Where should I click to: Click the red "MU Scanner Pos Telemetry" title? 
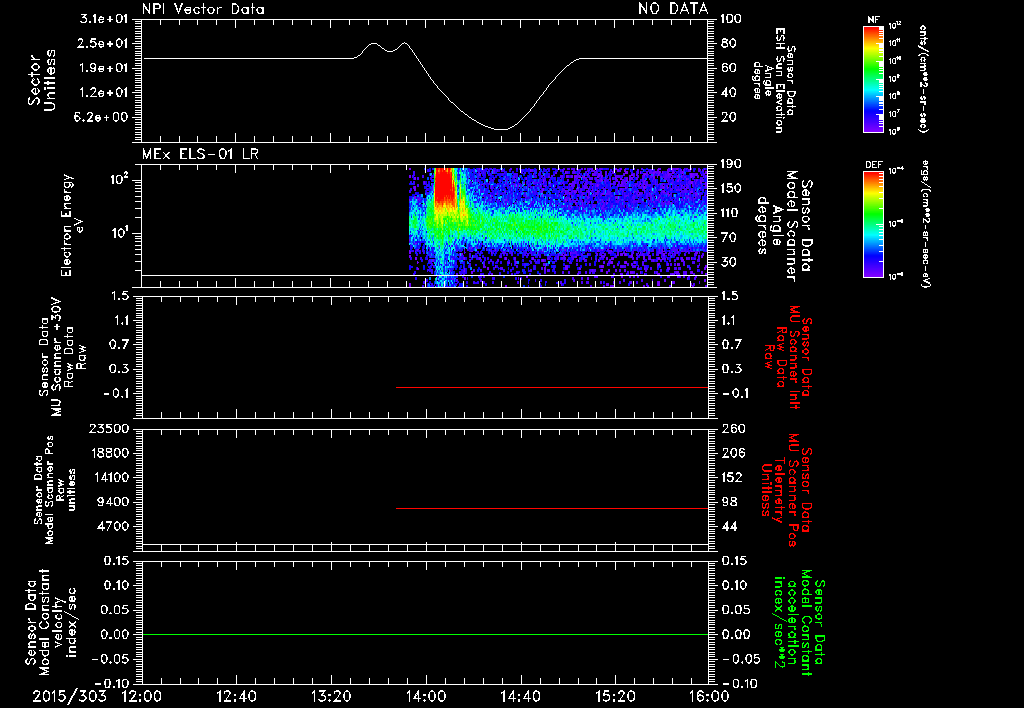pyautogui.click(x=786, y=490)
